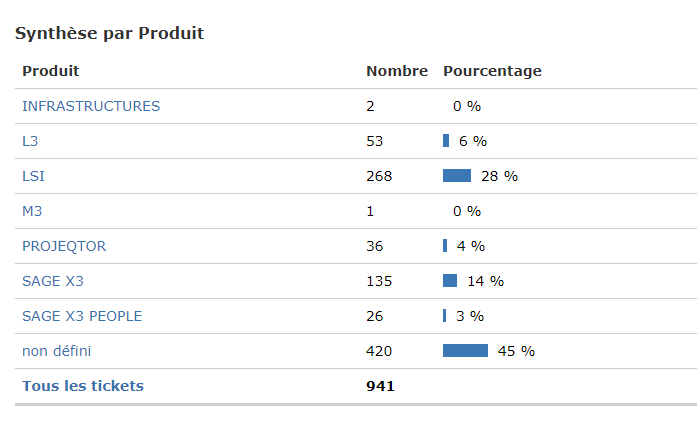The width and height of the screenshot is (697, 421).
Task: Click the Produit column header
Action: click(x=51, y=71)
